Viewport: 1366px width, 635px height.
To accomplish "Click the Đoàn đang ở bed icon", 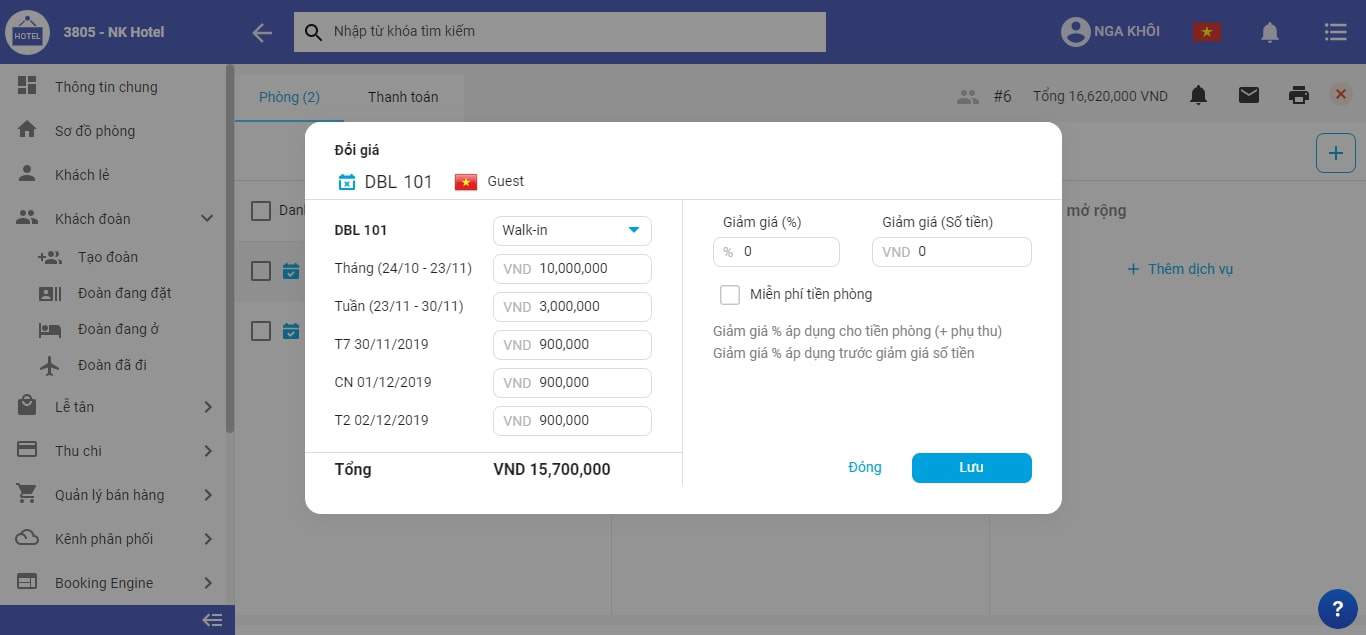I will 50,329.
